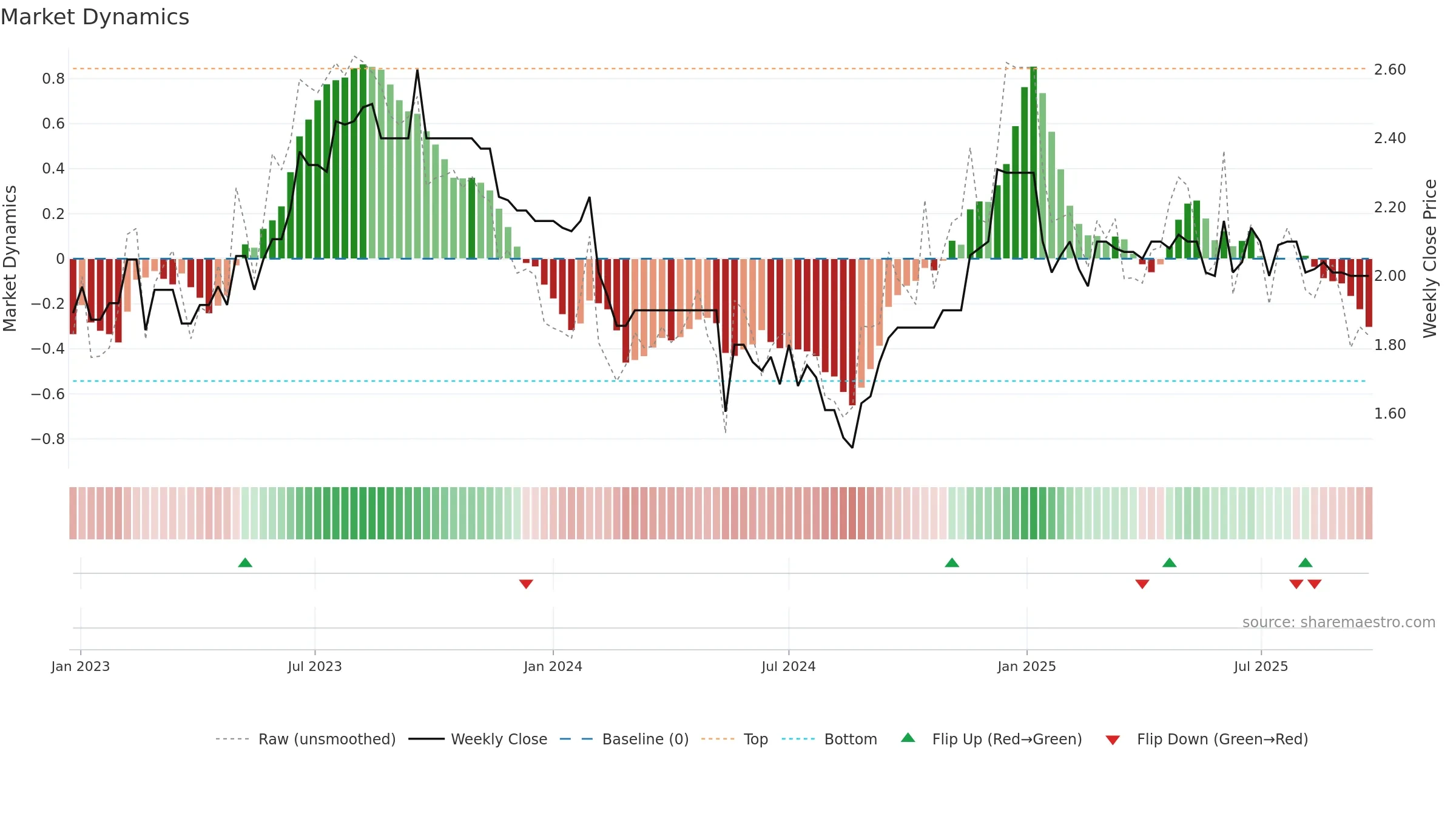Click the Market Dynamics y-axis title
The width and height of the screenshot is (1456, 819).
(x=10, y=258)
